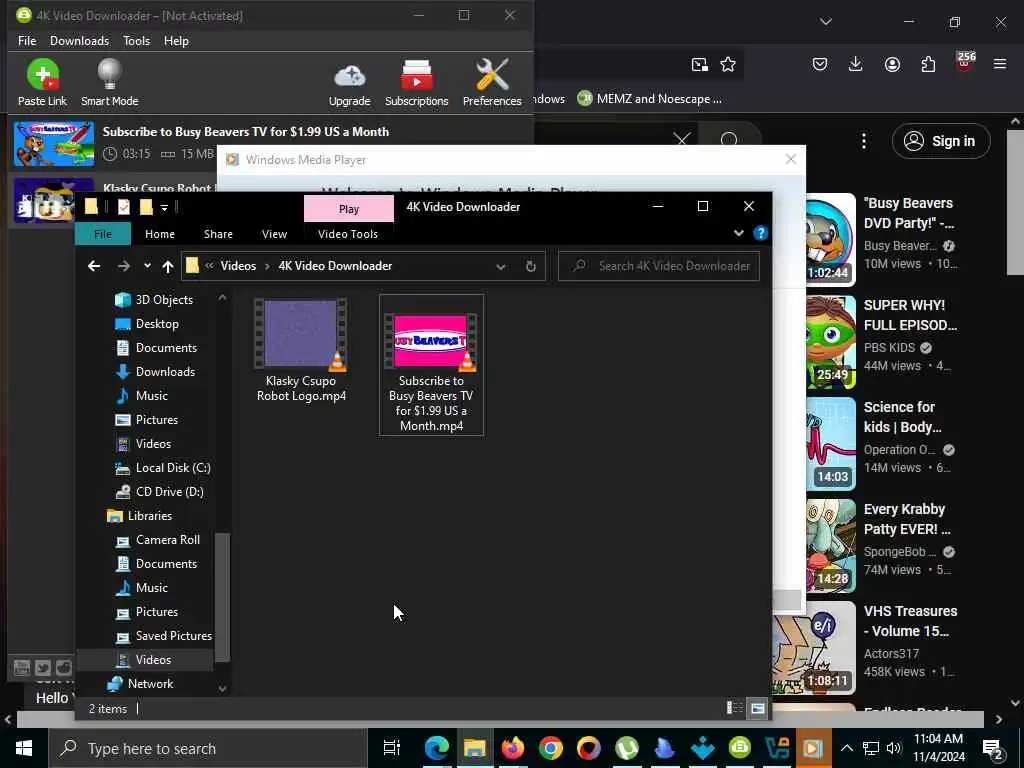Select View tab in File Explorer ribbon
The image size is (1024, 768).
point(274,234)
